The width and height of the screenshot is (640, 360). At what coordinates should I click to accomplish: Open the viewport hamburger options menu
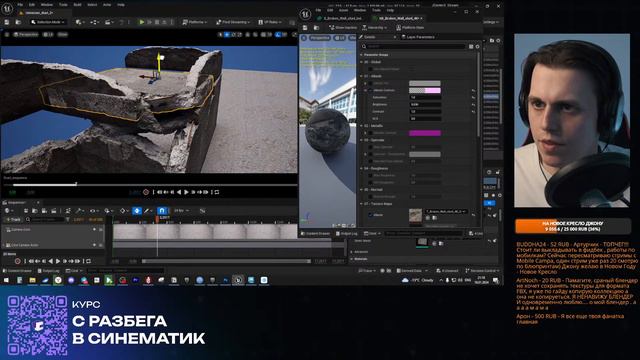tap(7, 35)
